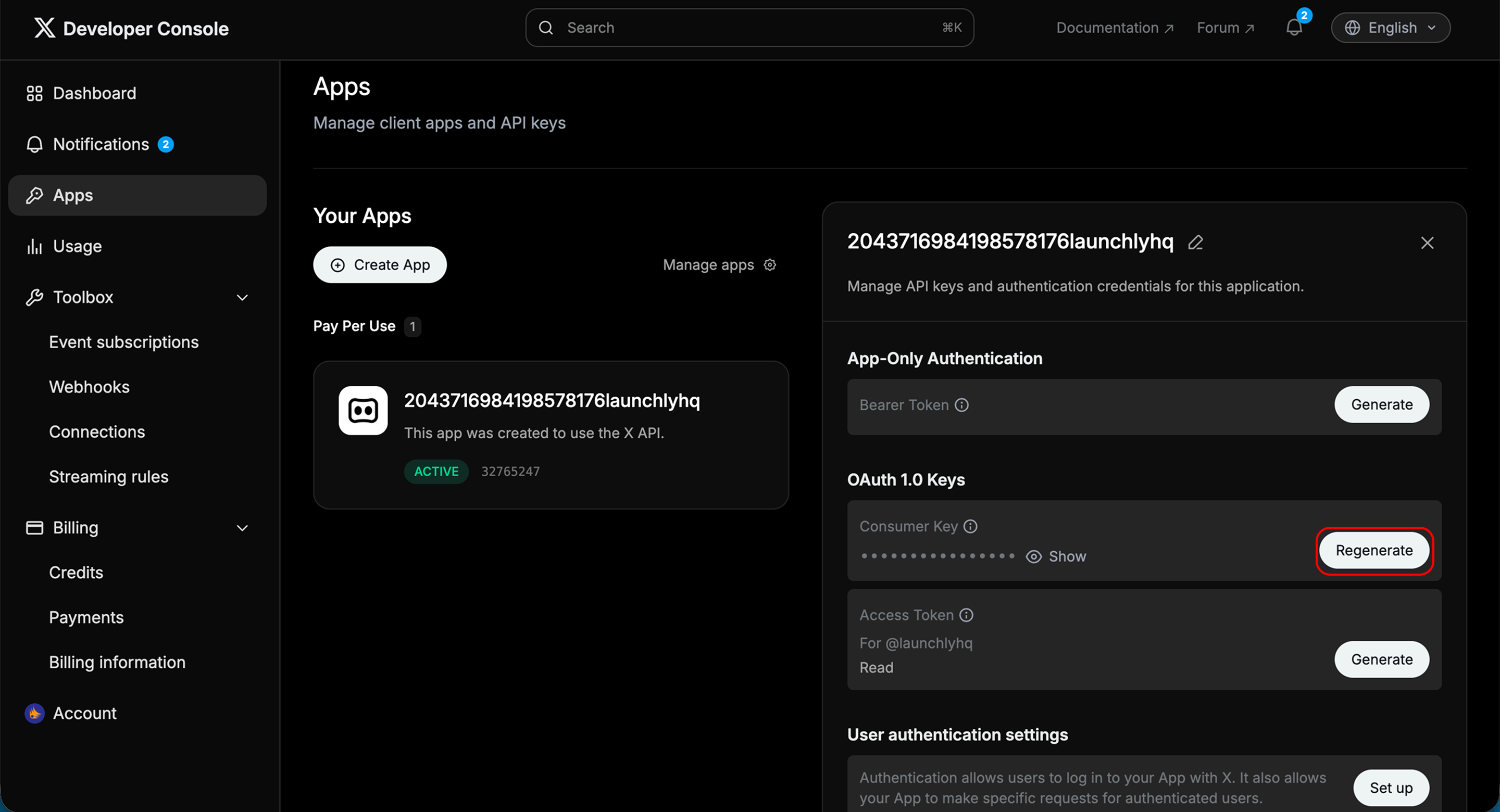Go to Dashboard in sidebar

coord(94,93)
